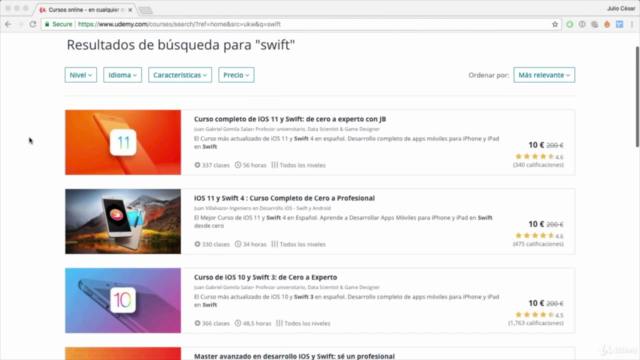This screenshot has height=360, width=640.
Task: Open the Nivel filter dropdown
Action: pyautogui.click(x=81, y=75)
